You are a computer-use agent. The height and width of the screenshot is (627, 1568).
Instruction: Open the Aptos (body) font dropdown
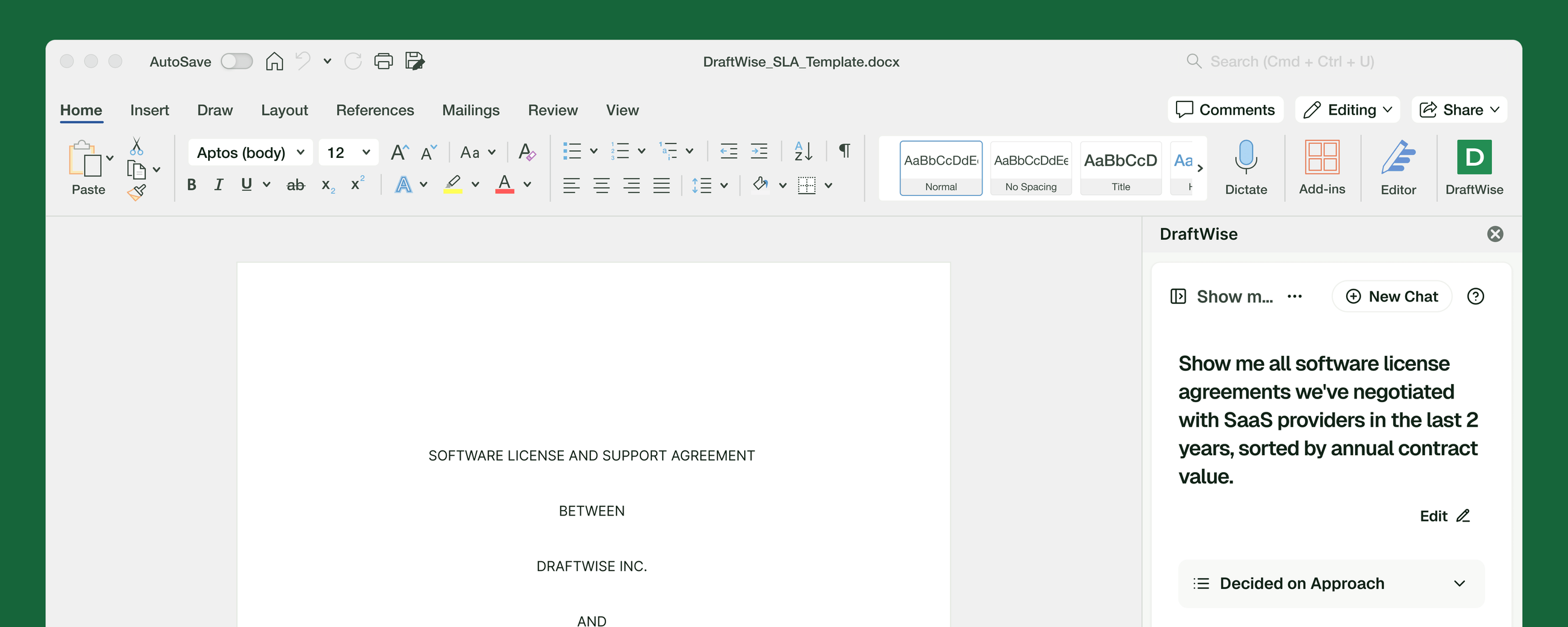point(250,152)
